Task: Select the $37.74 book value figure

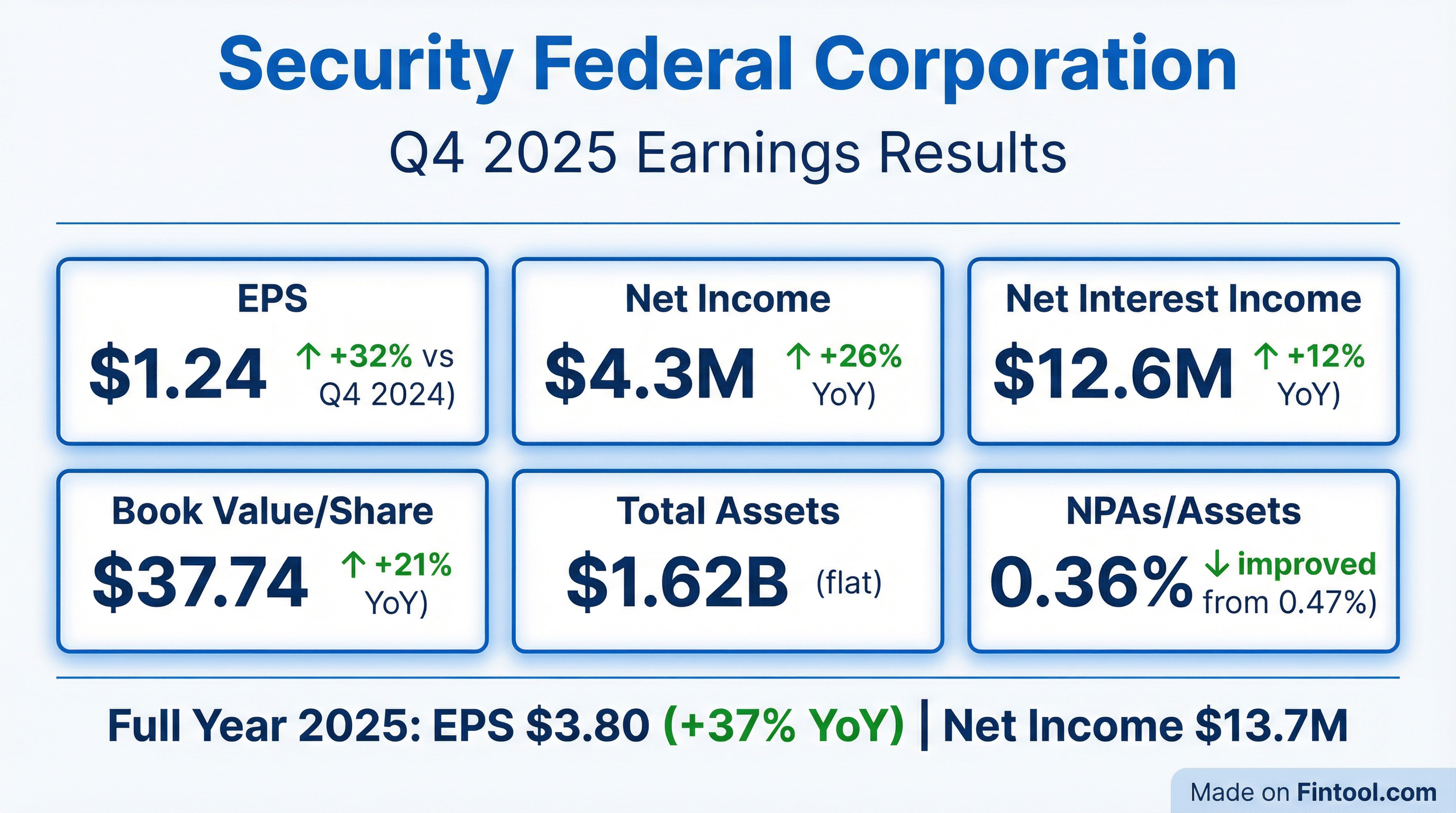Action: [x=201, y=582]
